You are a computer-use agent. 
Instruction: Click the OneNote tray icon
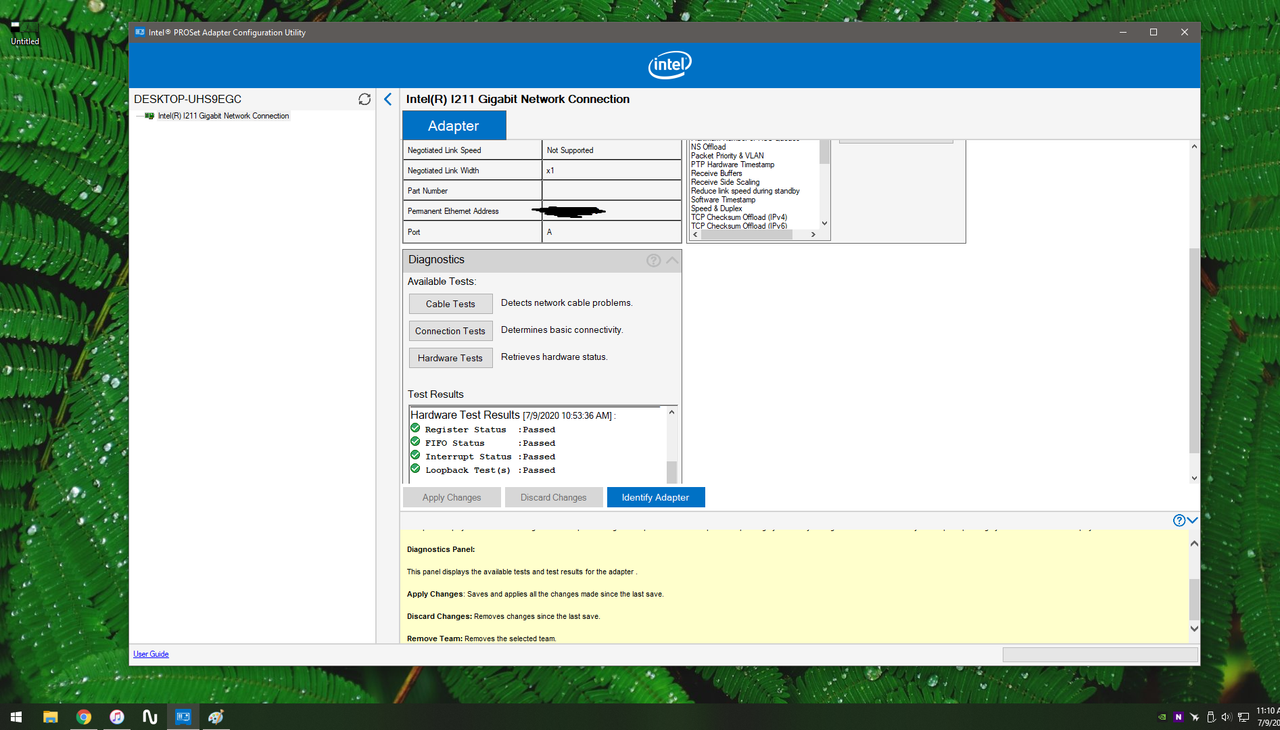(x=1178, y=717)
